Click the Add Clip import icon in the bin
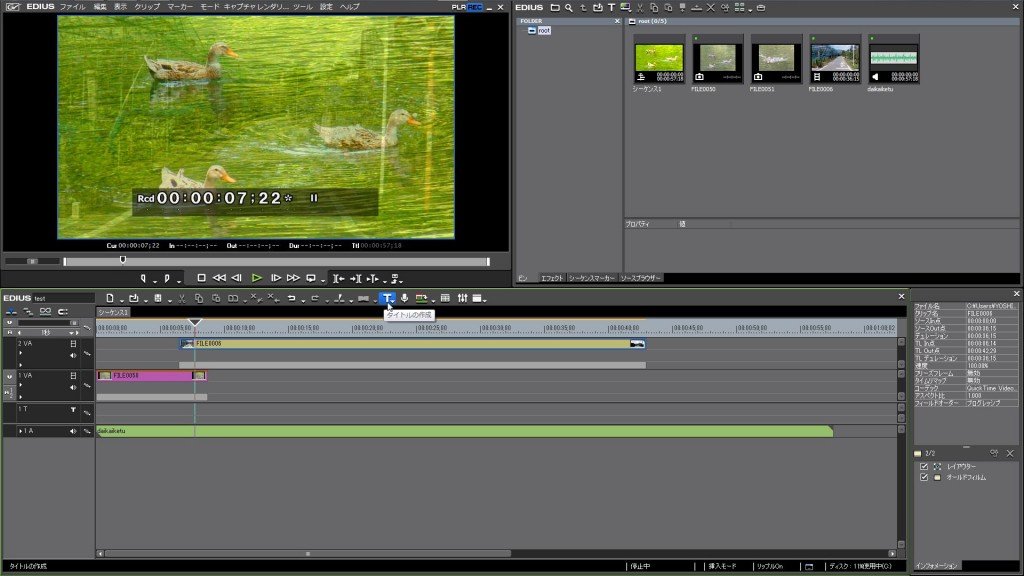 (x=598, y=8)
